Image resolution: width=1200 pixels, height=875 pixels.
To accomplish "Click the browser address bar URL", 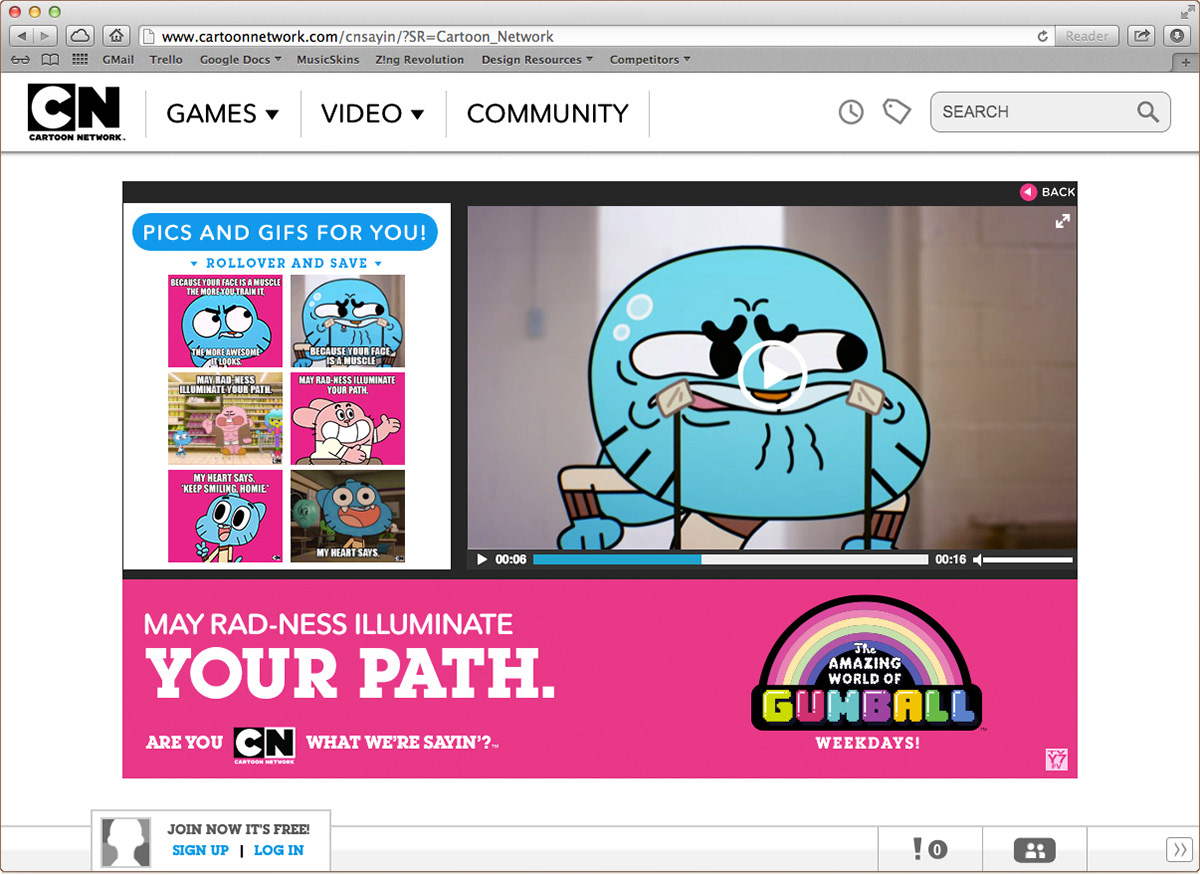I will click(x=358, y=36).
